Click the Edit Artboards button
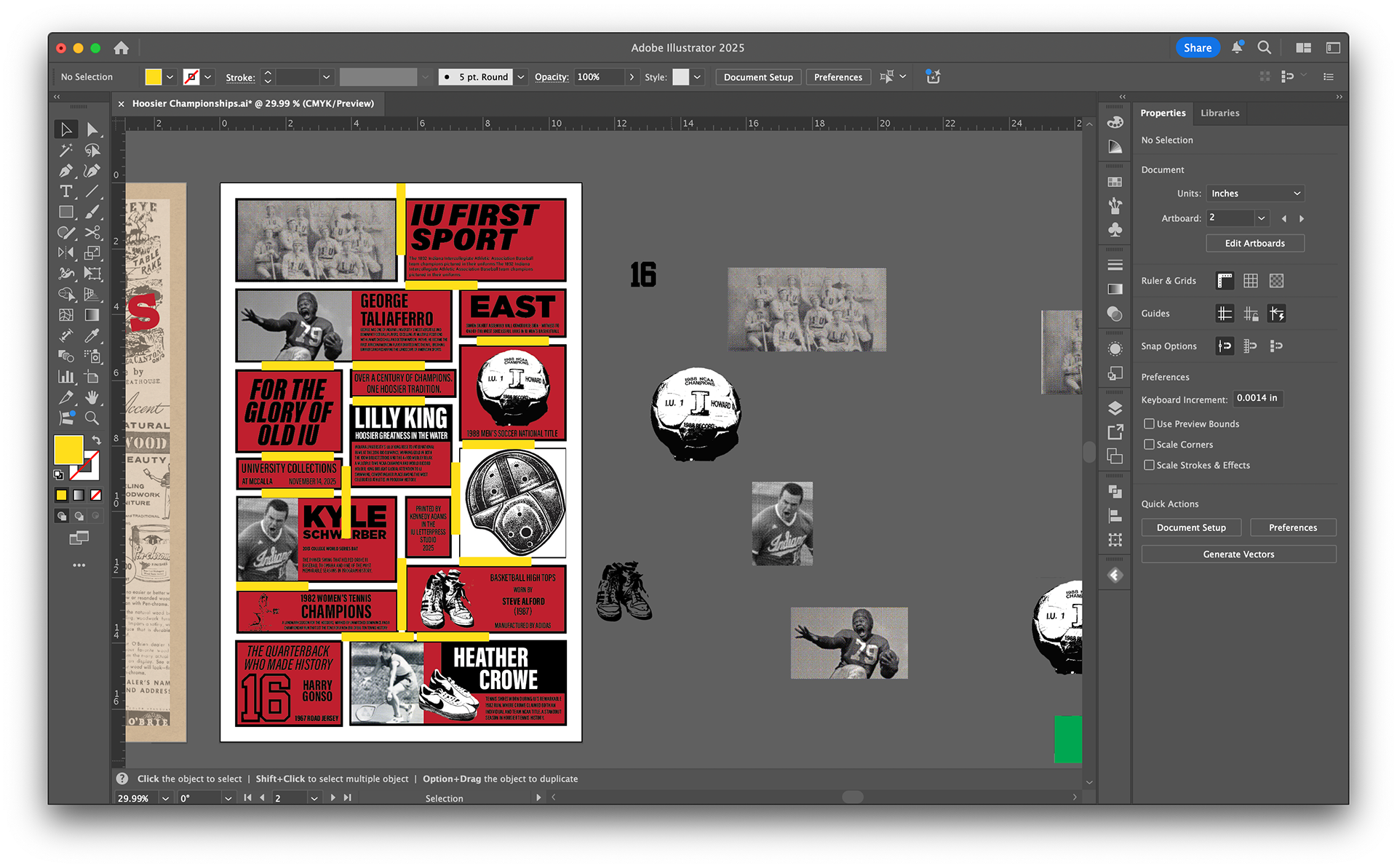Image resolution: width=1397 pixels, height=868 pixels. coord(1254,243)
